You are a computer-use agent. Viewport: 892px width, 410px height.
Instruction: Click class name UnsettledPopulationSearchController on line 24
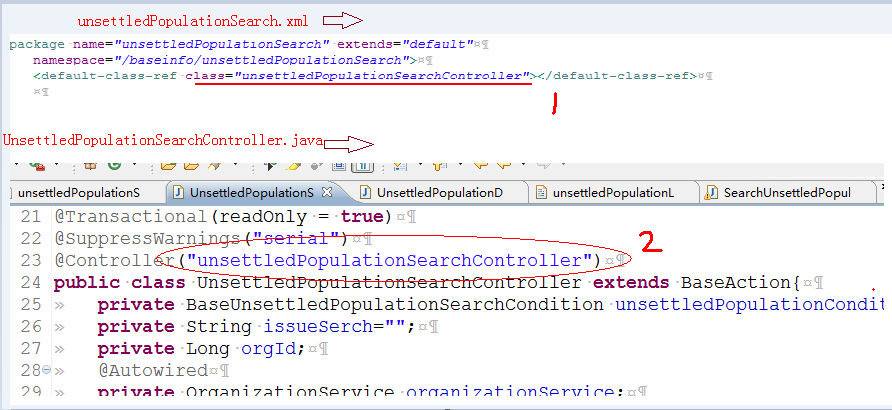[x=390, y=282]
